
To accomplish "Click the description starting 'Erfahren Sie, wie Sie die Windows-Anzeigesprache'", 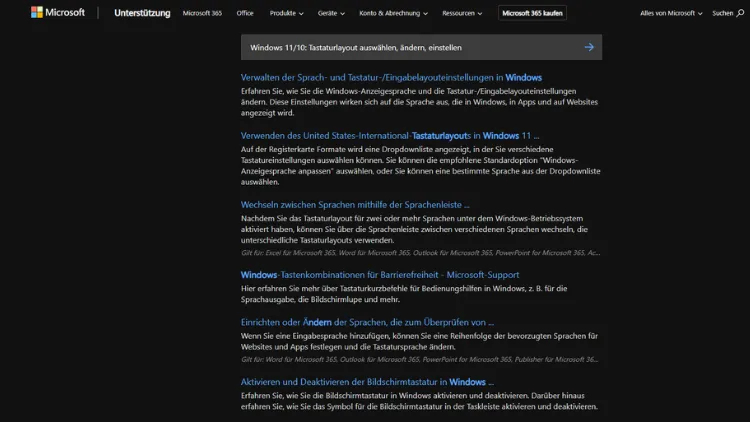I will coord(419,102).
